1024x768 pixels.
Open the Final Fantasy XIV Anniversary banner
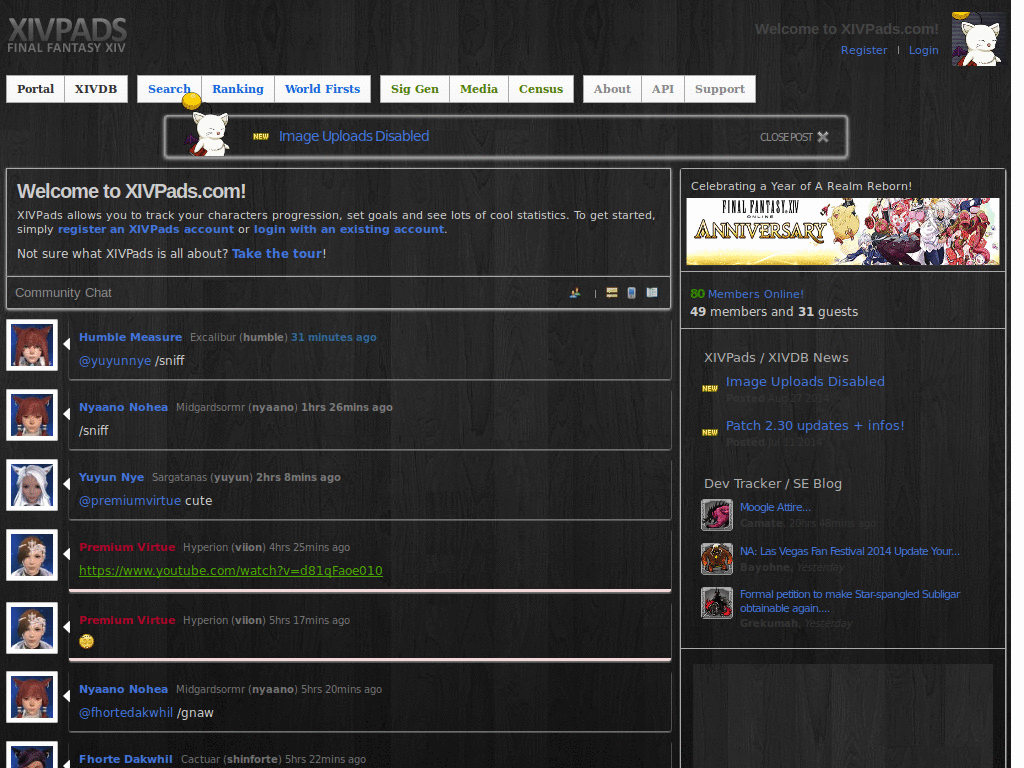click(x=842, y=231)
